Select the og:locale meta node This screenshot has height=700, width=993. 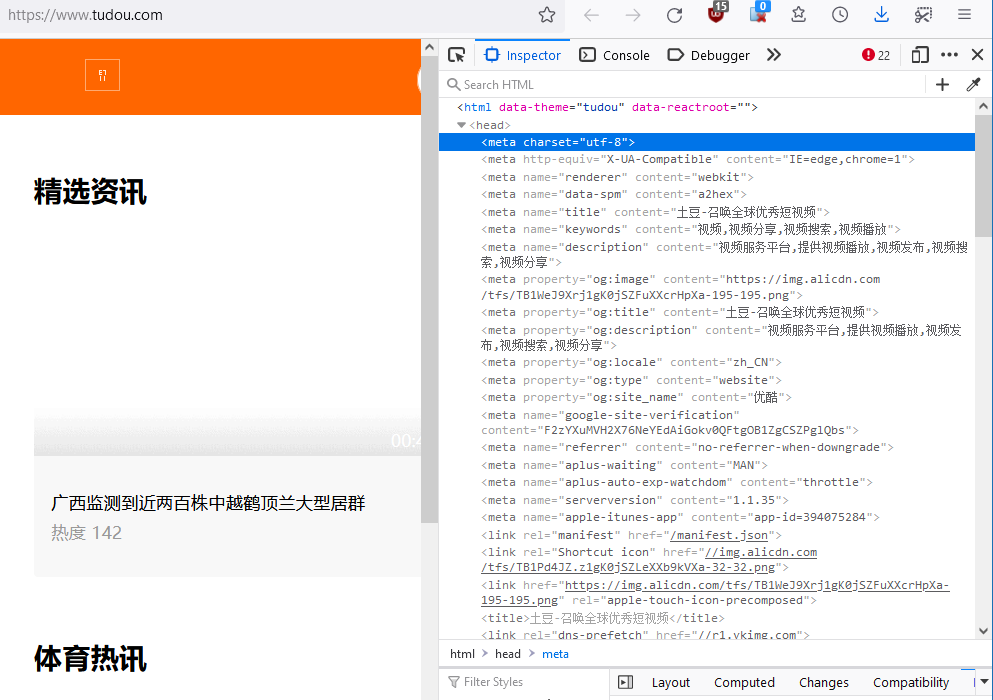click(x=631, y=362)
